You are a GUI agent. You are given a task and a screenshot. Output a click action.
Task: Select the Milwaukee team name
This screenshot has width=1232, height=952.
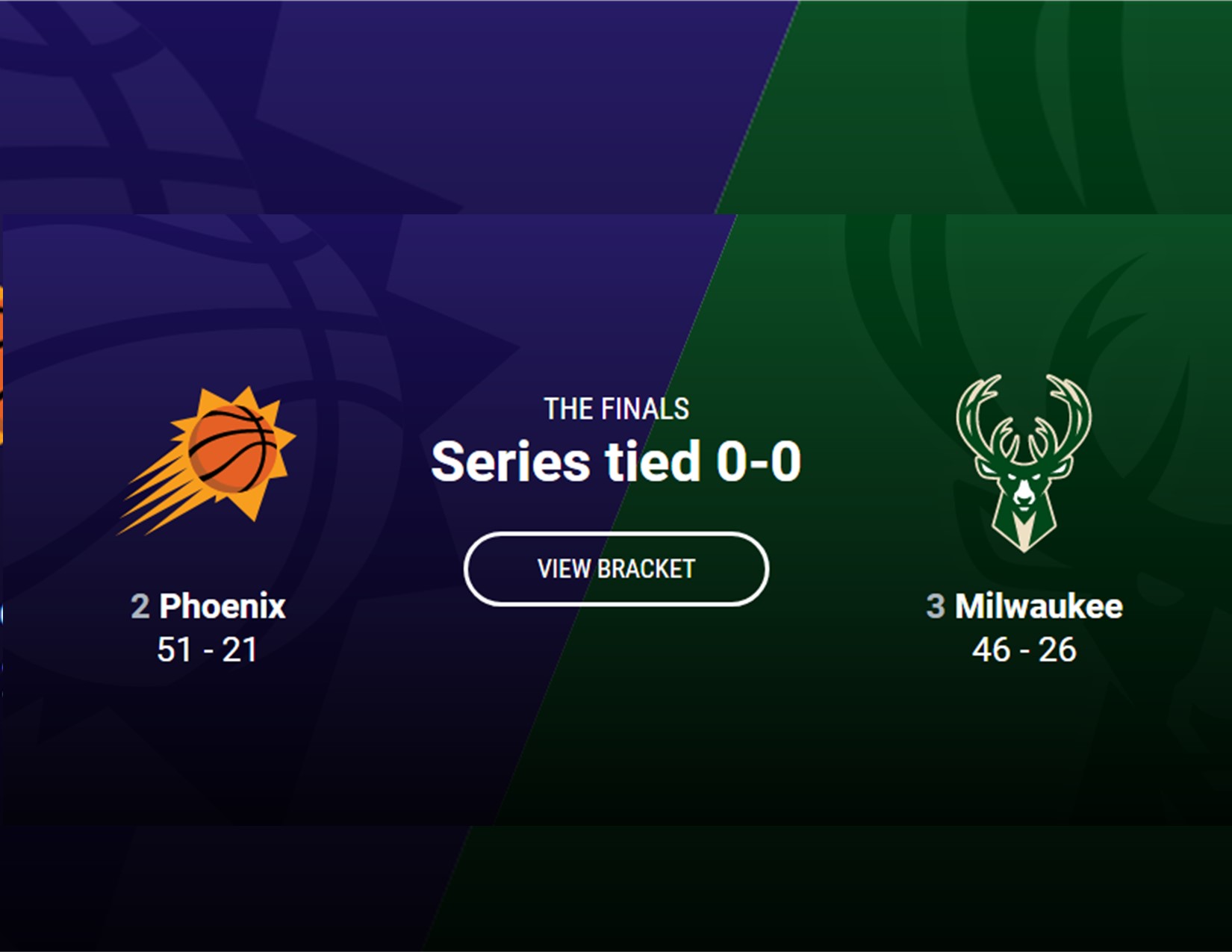tap(1039, 606)
